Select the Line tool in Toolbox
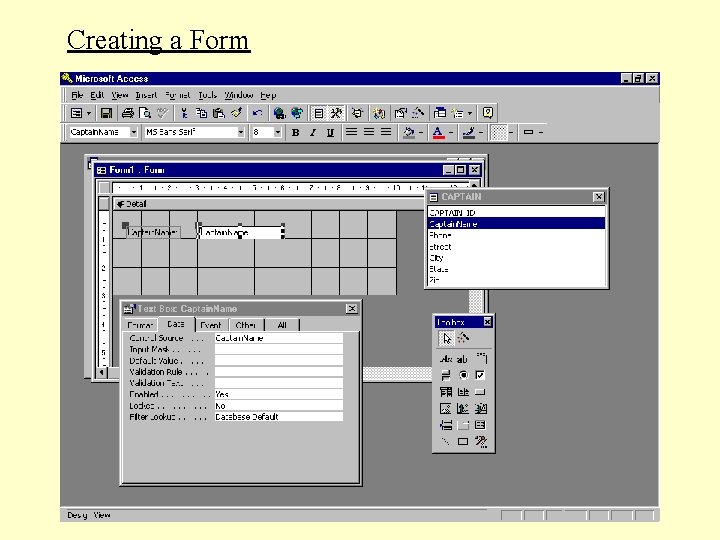Screen dimensions: 720x540 pos(446,442)
